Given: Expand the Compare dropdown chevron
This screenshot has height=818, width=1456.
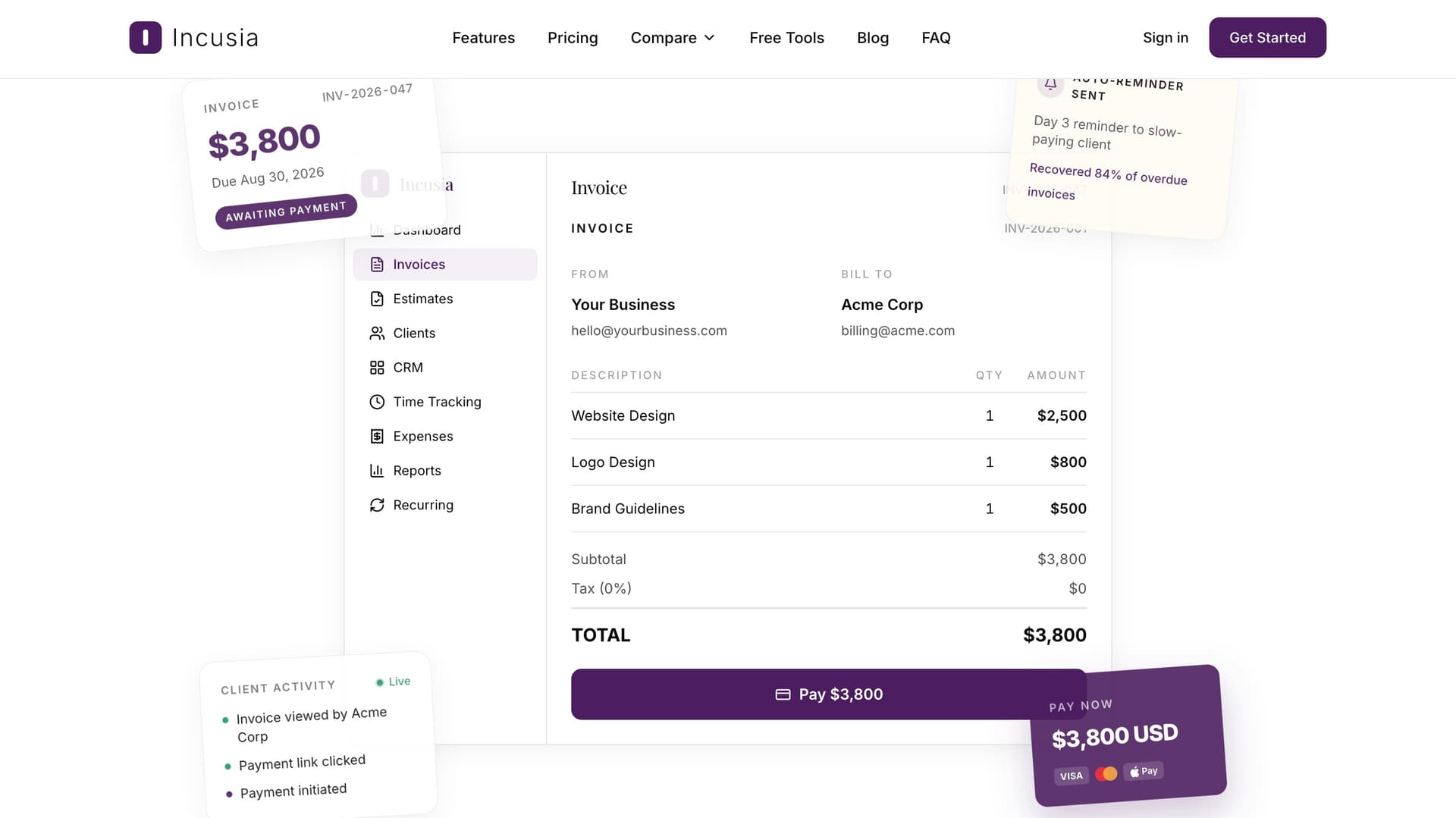Looking at the screenshot, I should [x=710, y=38].
